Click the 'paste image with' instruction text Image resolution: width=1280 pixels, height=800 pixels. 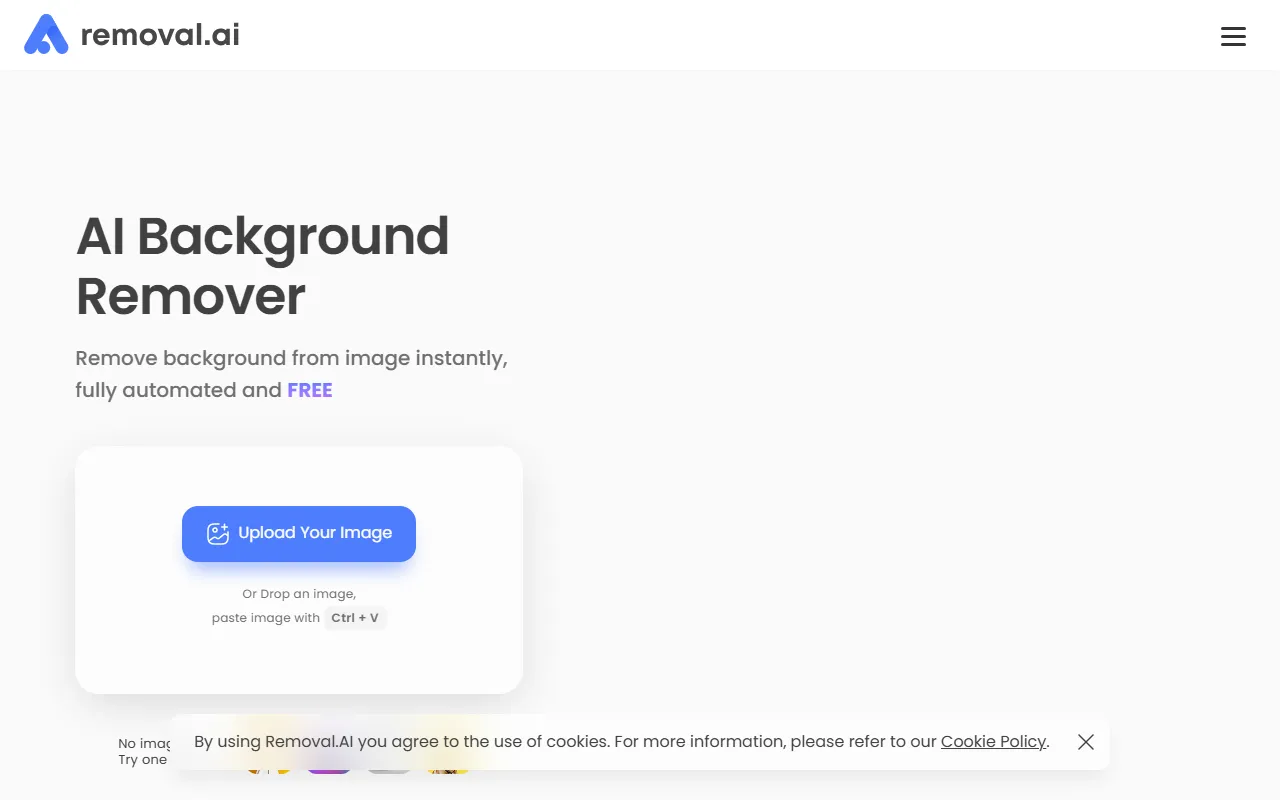(x=265, y=617)
